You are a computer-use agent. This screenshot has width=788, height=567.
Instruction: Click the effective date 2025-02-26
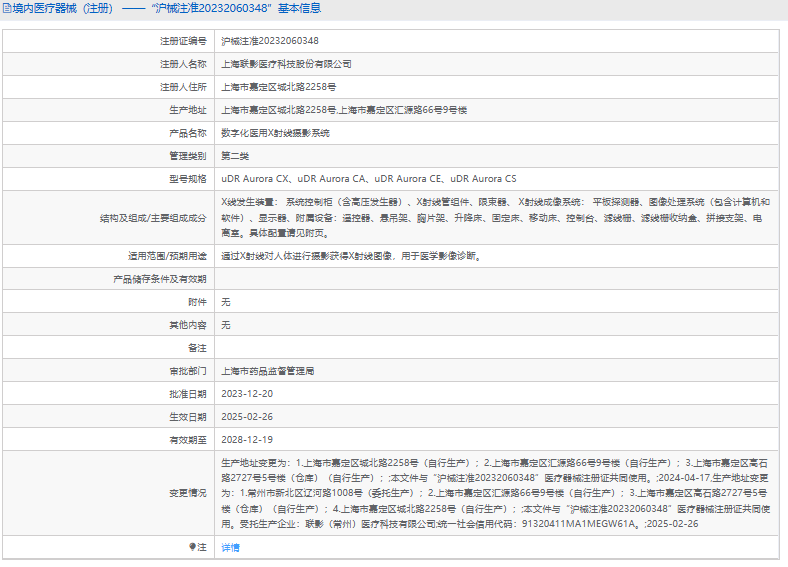pyautogui.click(x=246, y=417)
